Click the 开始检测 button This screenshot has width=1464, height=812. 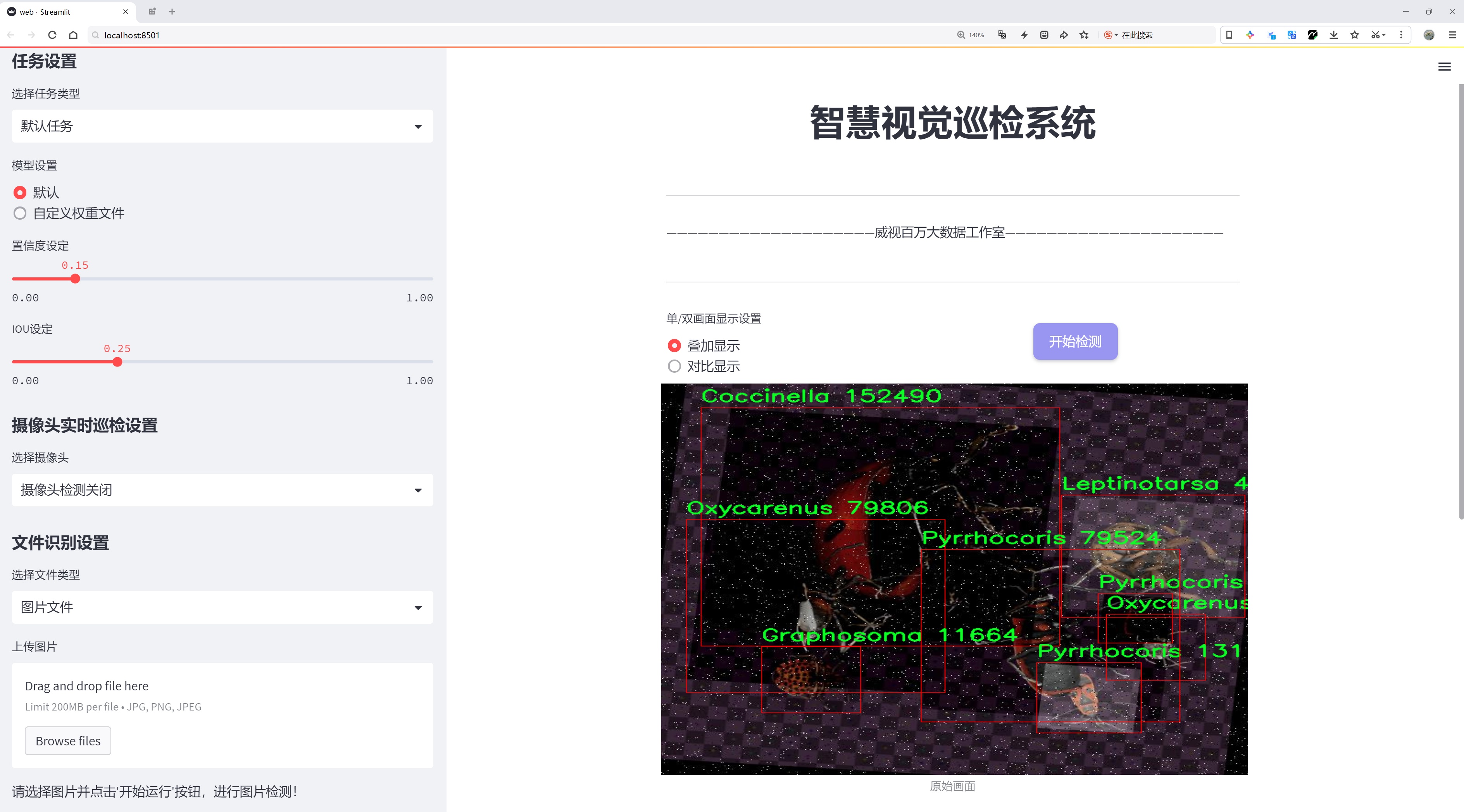[1075, 341]
